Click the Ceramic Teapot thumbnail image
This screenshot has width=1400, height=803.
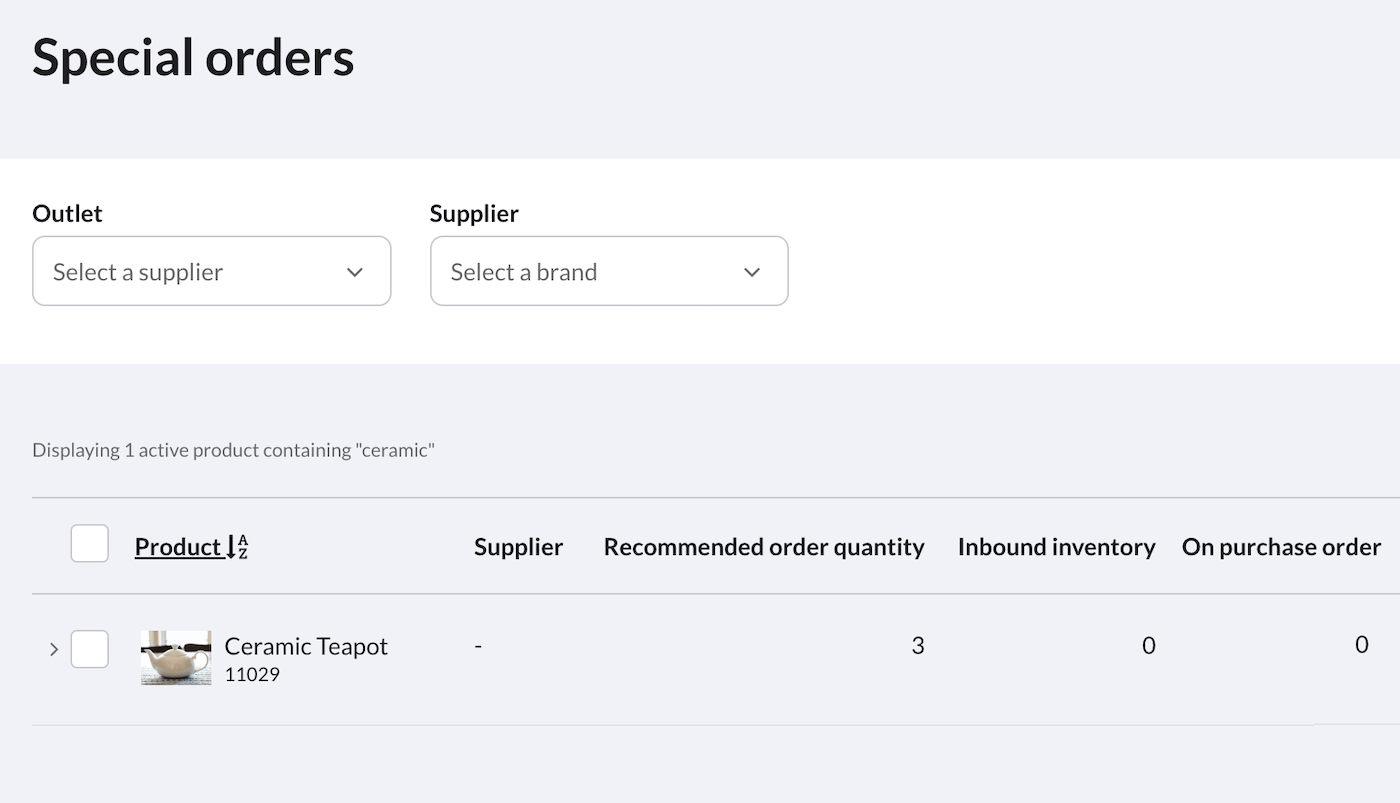pyautogui.click(x=176, y=657)
